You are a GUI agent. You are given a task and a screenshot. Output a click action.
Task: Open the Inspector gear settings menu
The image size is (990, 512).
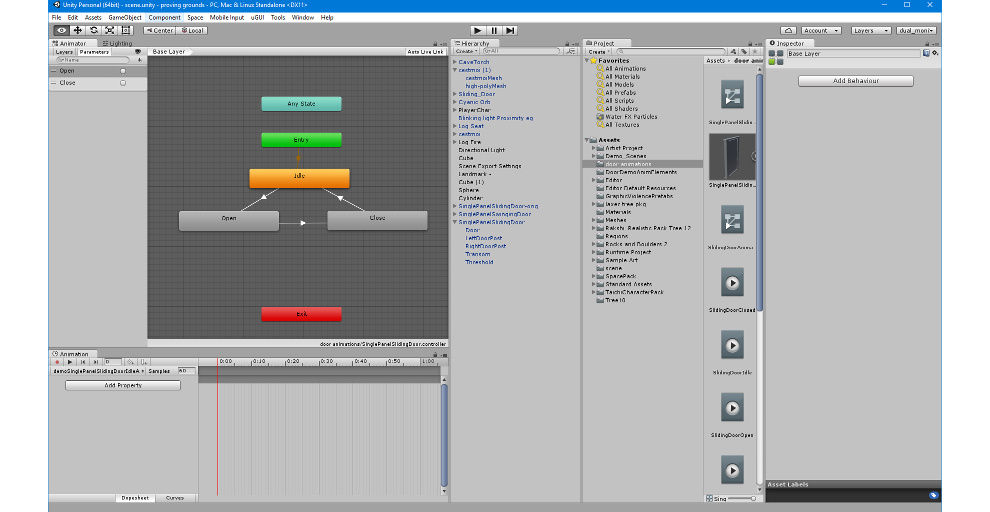tap(935, 54)
